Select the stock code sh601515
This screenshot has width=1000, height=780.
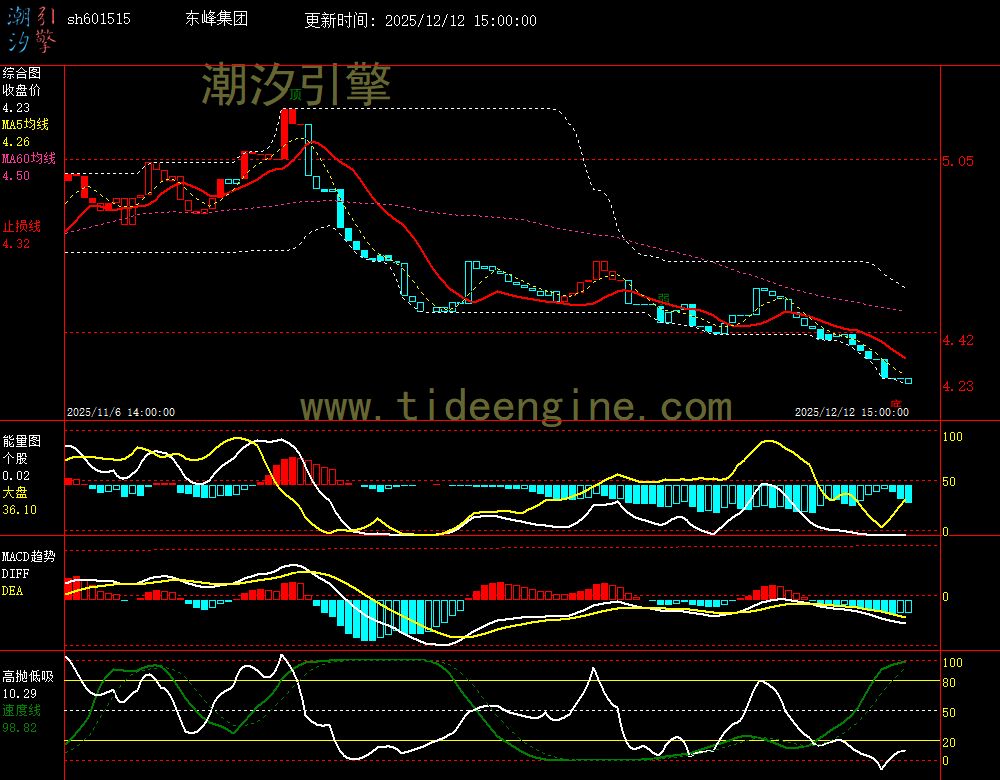click(98, 20)
